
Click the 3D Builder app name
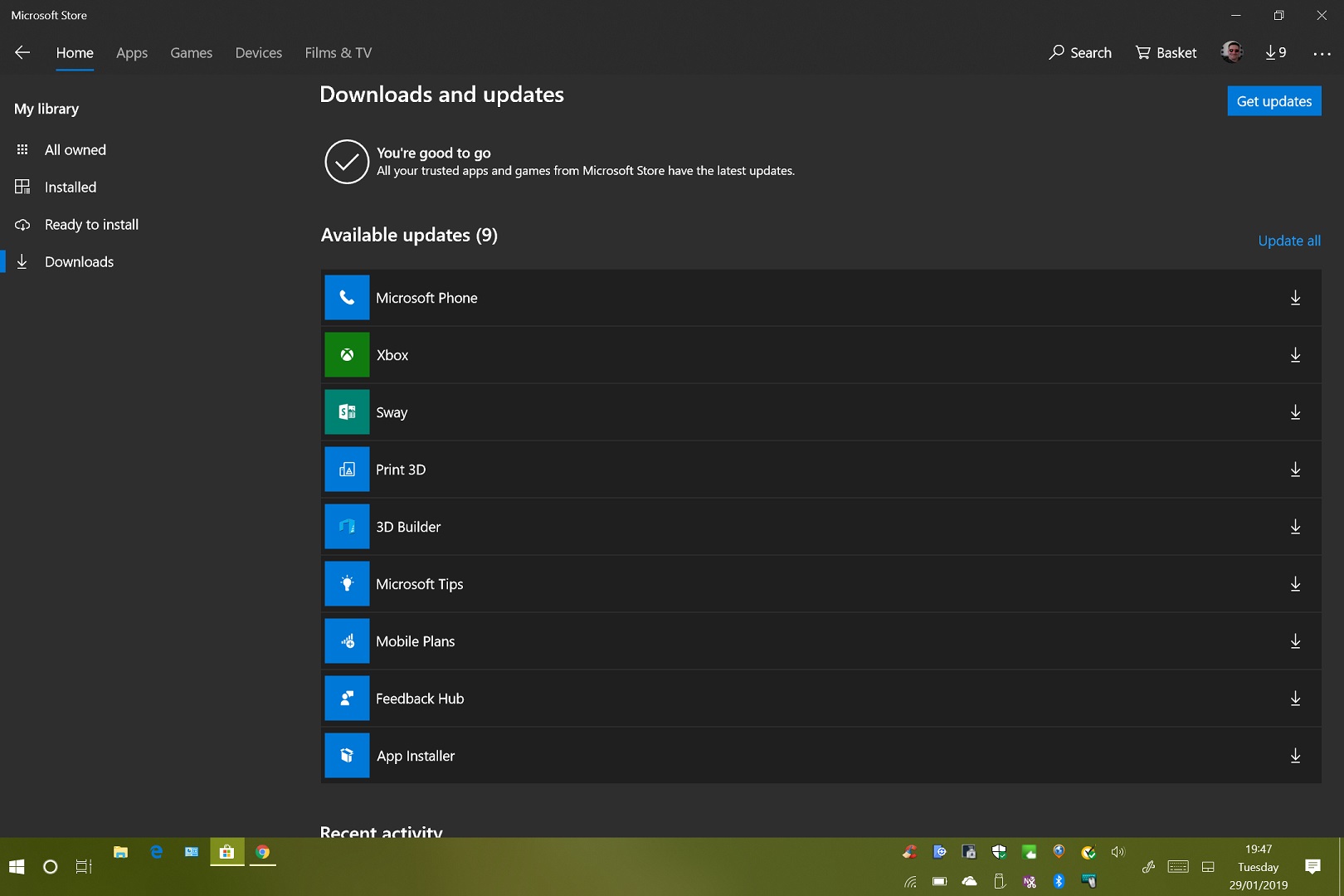(408, 527)
